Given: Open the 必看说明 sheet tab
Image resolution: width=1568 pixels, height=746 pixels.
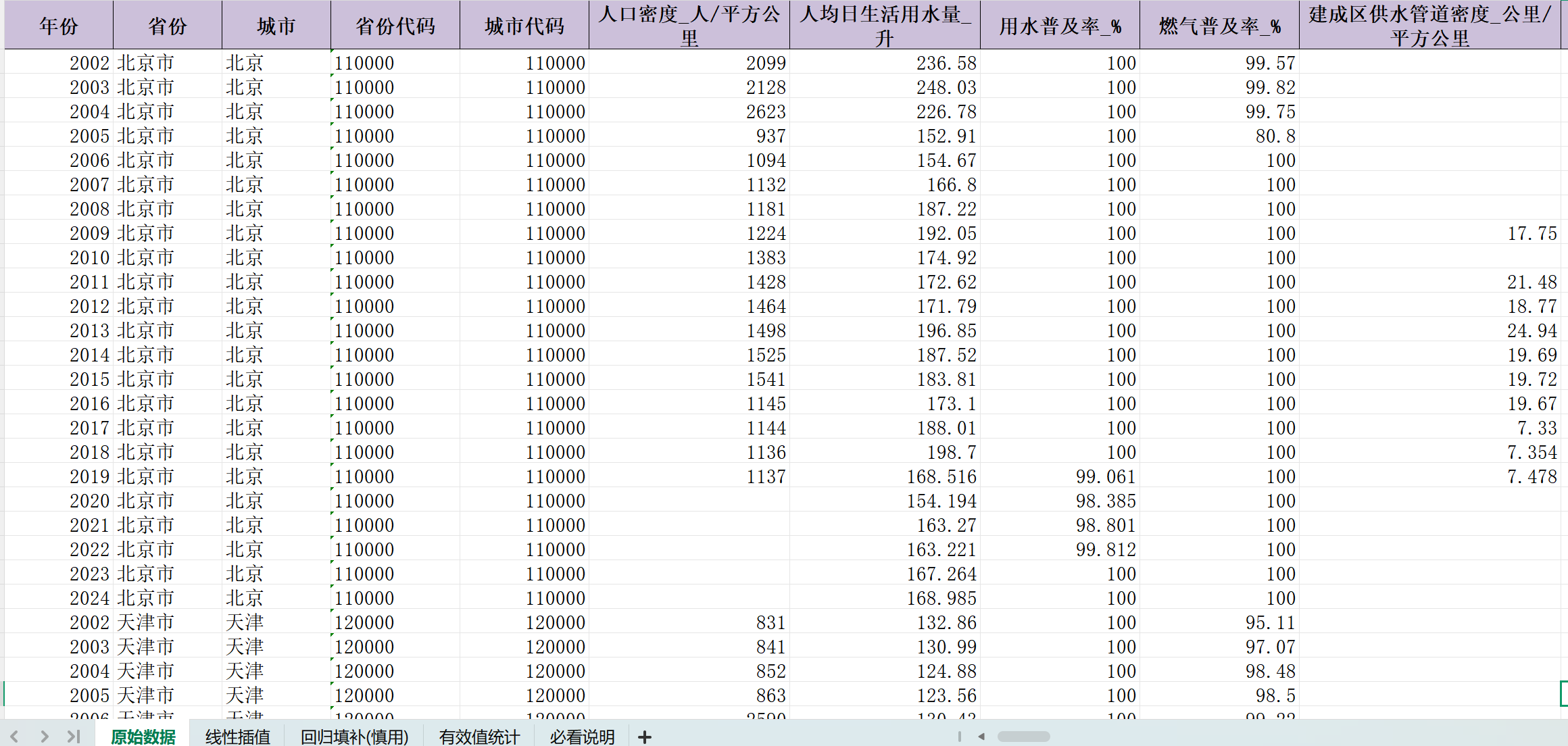Looking at the screenshot, I should coord(582,737).
